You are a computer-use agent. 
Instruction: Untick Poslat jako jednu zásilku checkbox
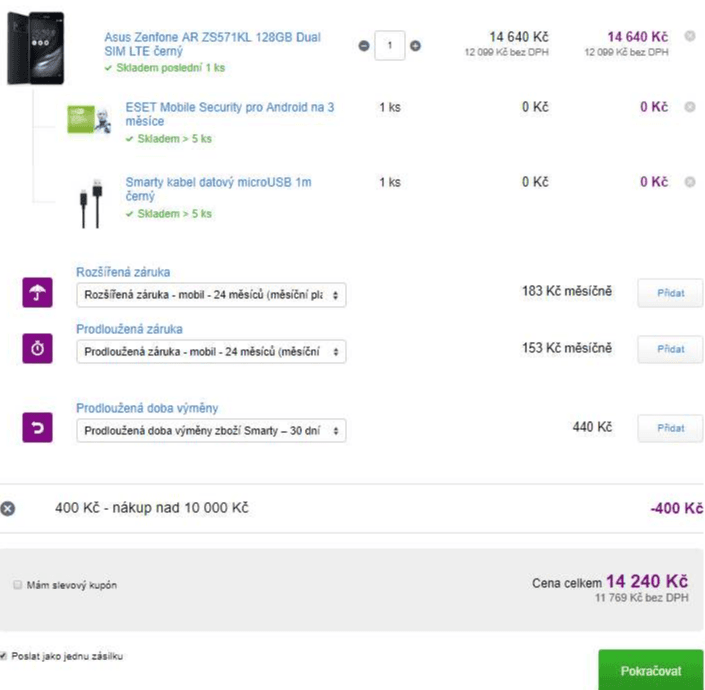click(4, 656)
